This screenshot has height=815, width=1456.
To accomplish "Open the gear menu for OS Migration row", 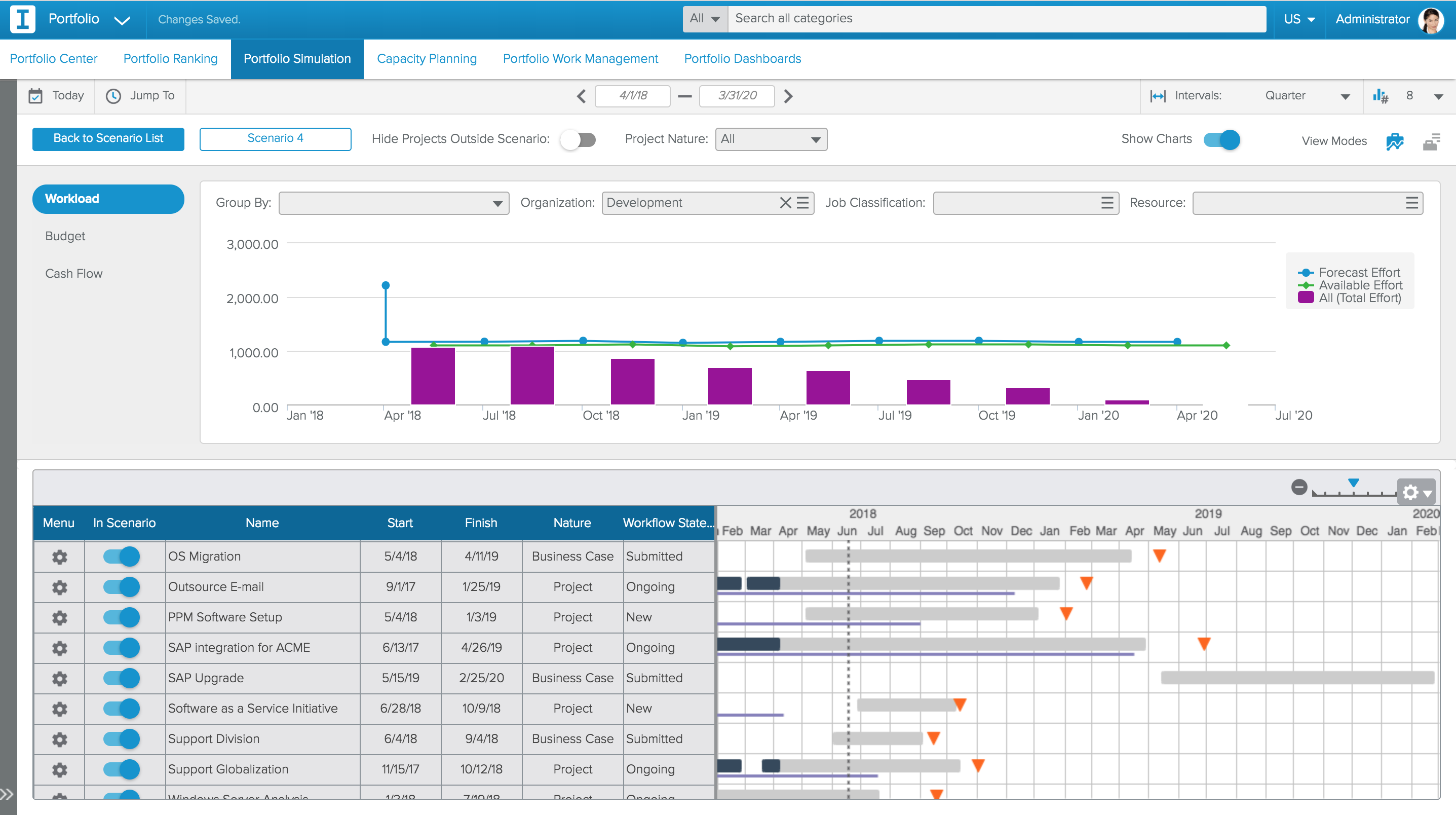I will click(x=59, y=557).
